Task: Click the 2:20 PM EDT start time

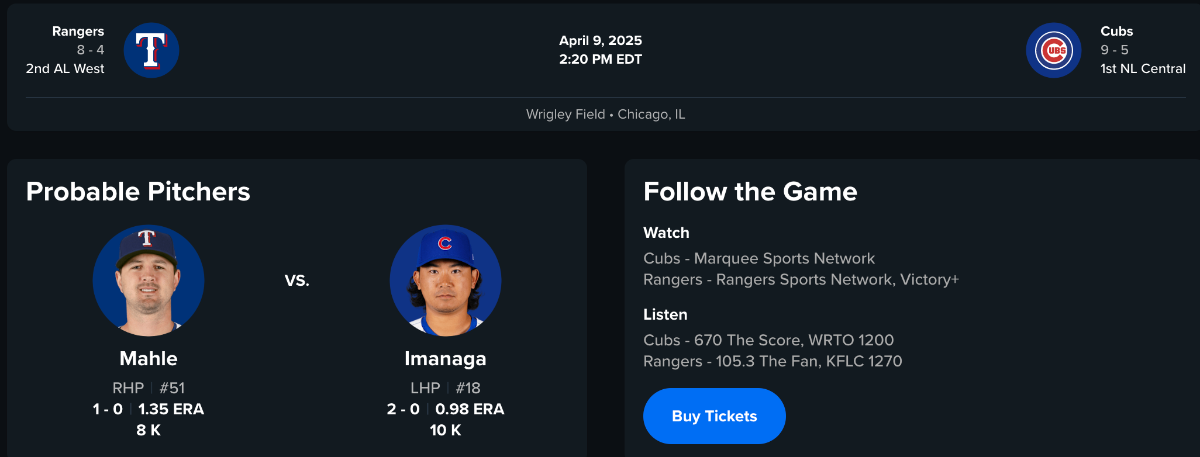Action: coord(600,59)
